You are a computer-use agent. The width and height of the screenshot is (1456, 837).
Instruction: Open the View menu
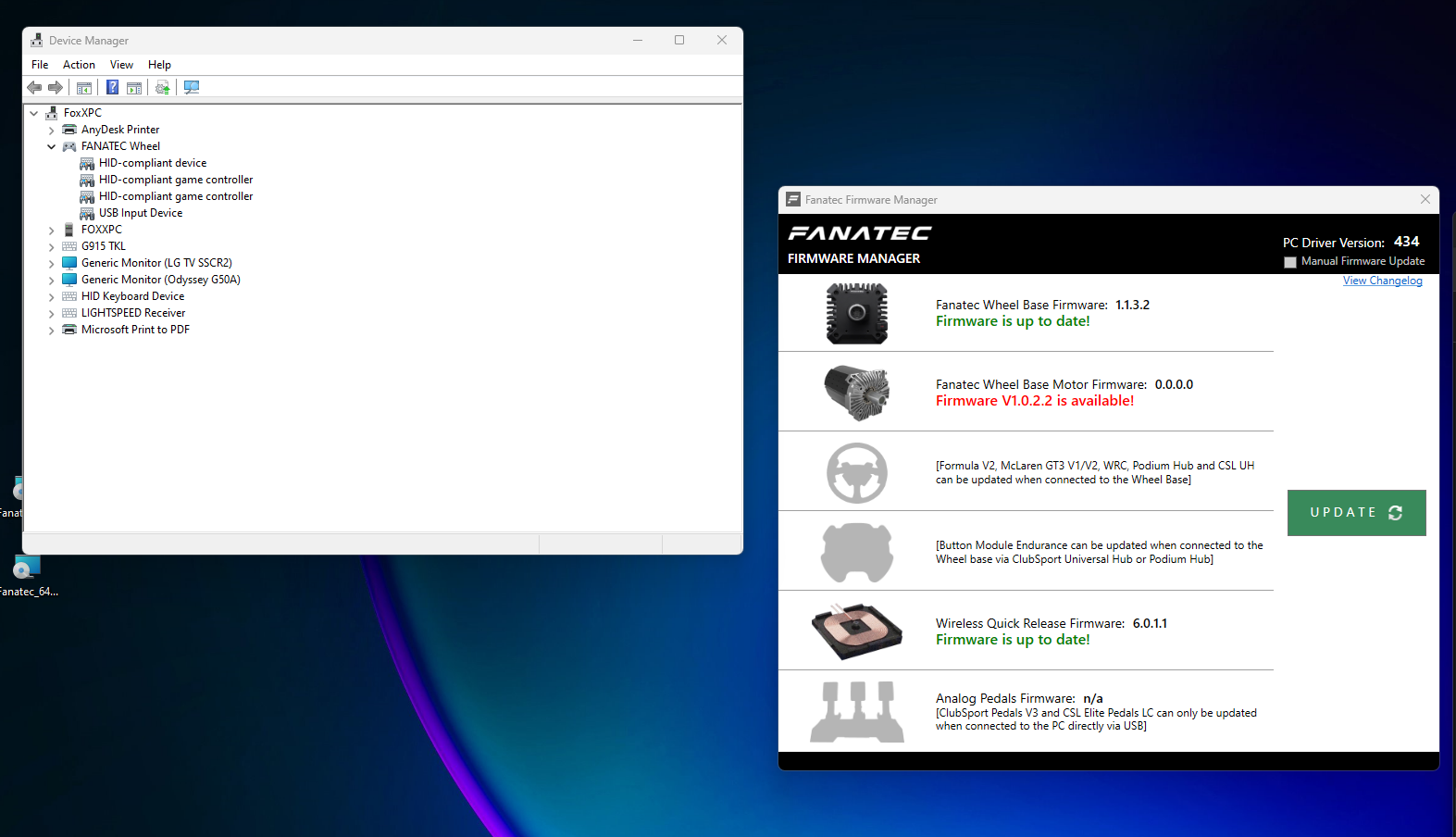[121, 65]
